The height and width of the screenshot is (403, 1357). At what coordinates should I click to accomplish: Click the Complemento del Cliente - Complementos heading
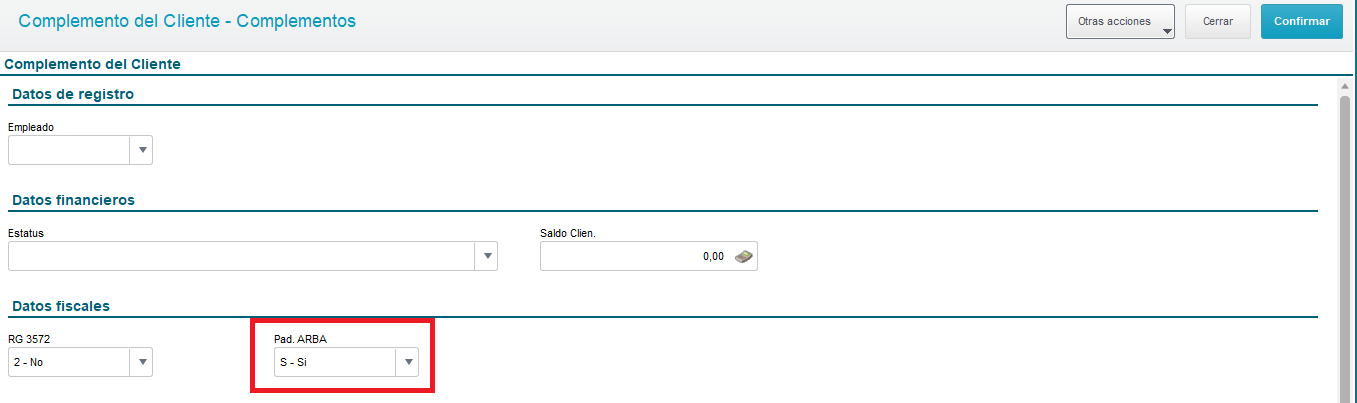(x=187, y=20)
